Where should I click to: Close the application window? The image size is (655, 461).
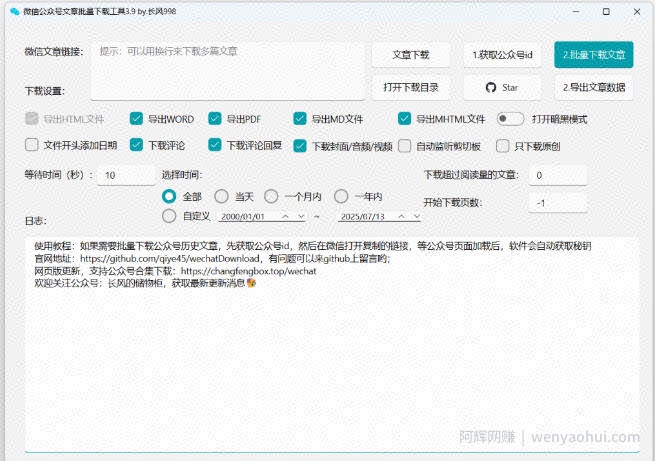pos(637,12)
